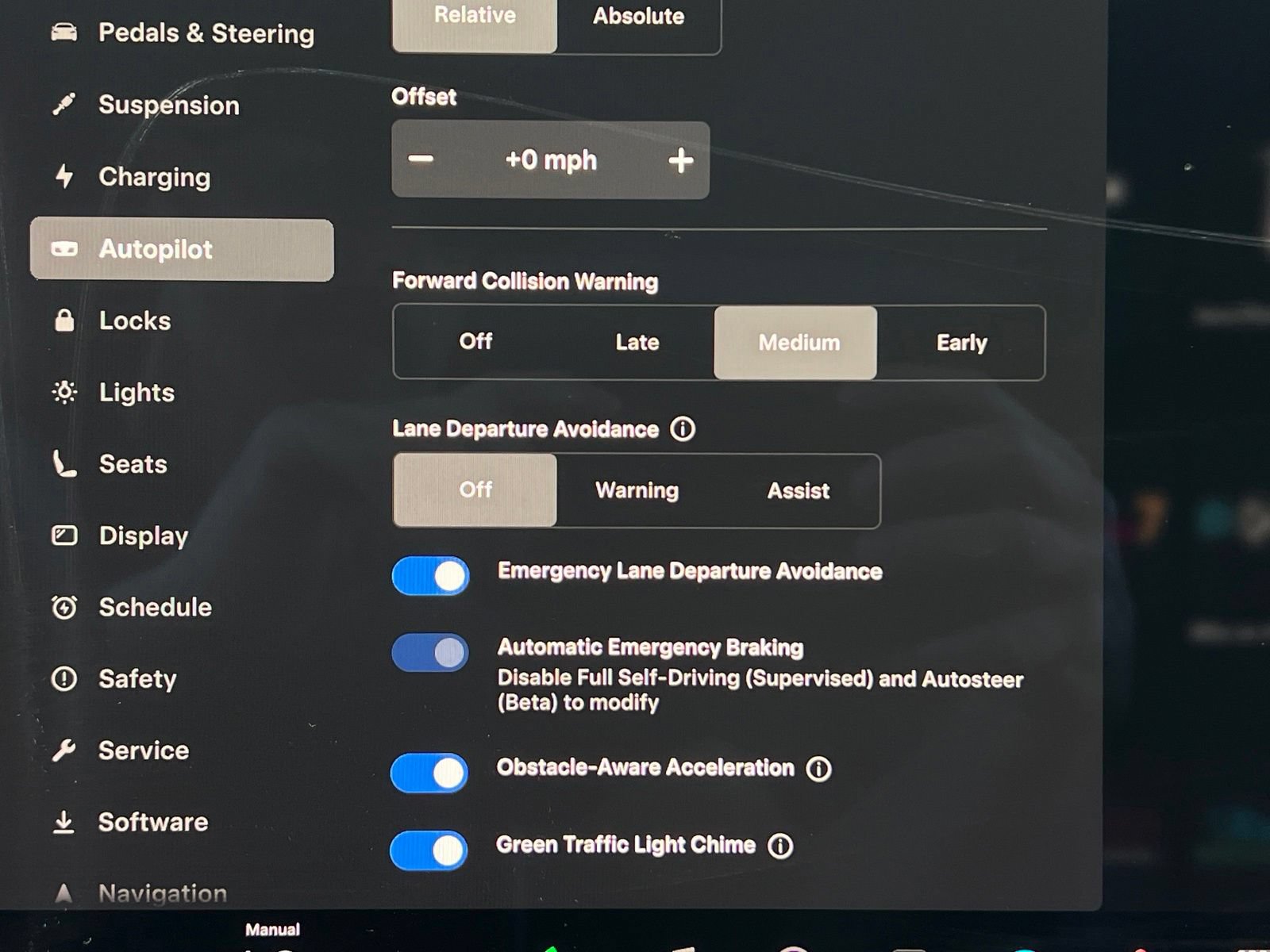
Task: Open the Locks settings
Action: 183,320
